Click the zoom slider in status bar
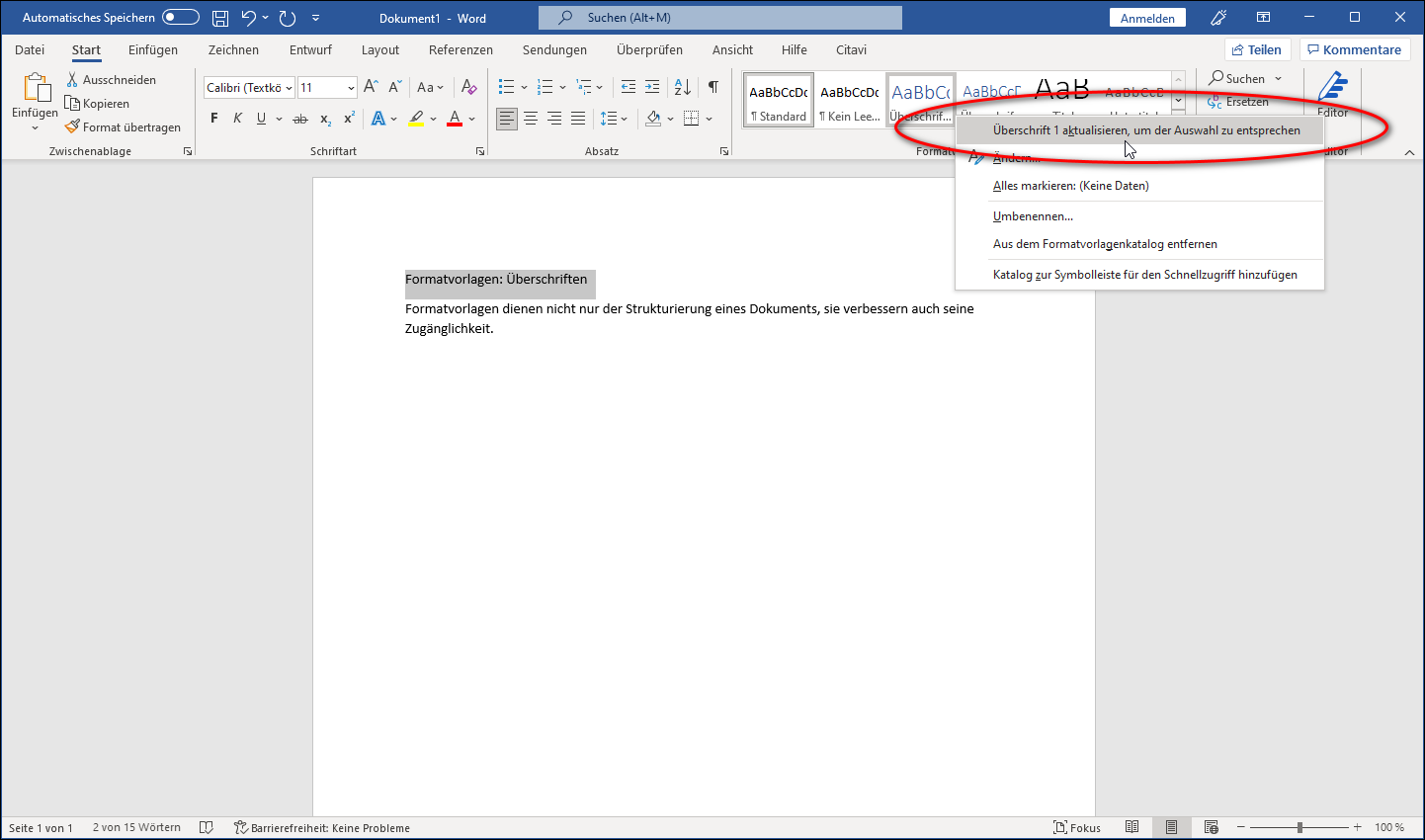This screenshot has height=840, width=1425. click(1299, 827)
